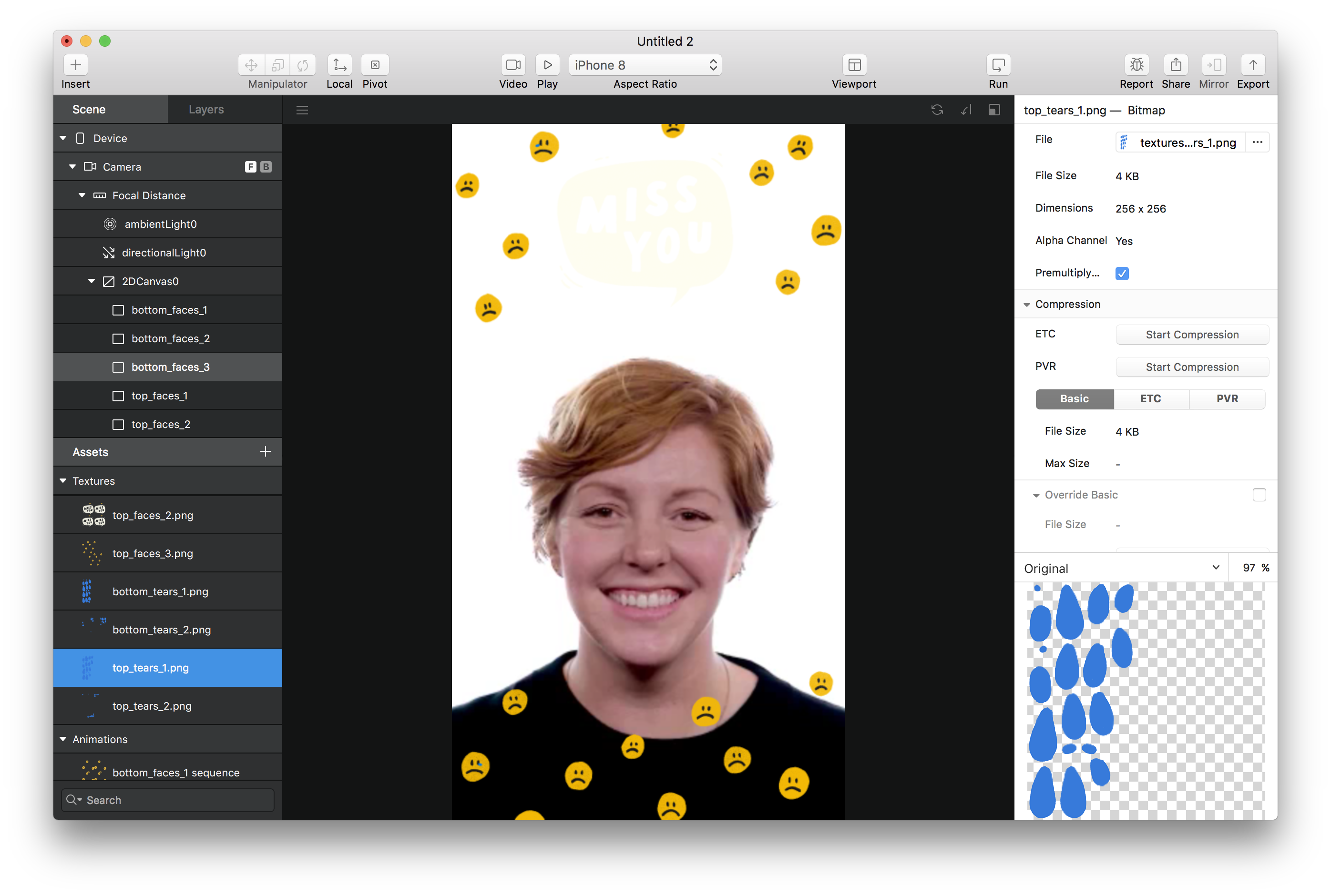Toggle the Premultiply alpha checkbox
Screen dimensions: 1331x896
coord(1122,273)
